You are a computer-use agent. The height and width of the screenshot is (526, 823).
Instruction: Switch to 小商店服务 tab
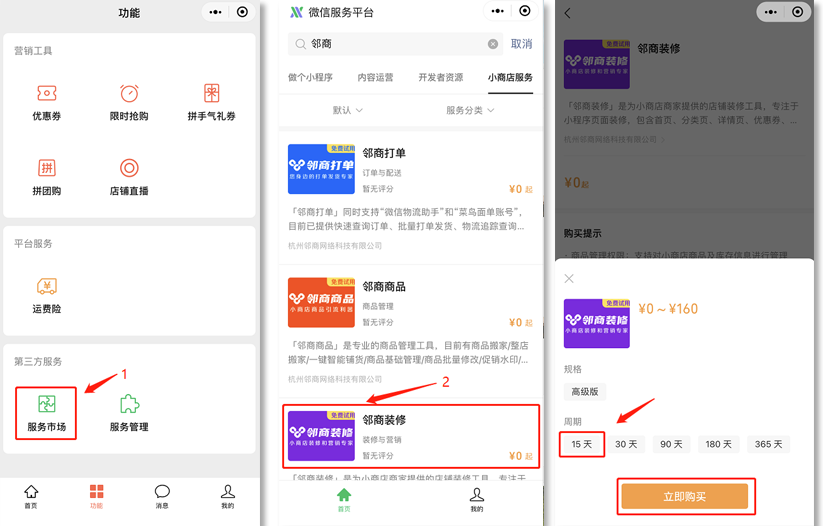[x=510, y=78]
